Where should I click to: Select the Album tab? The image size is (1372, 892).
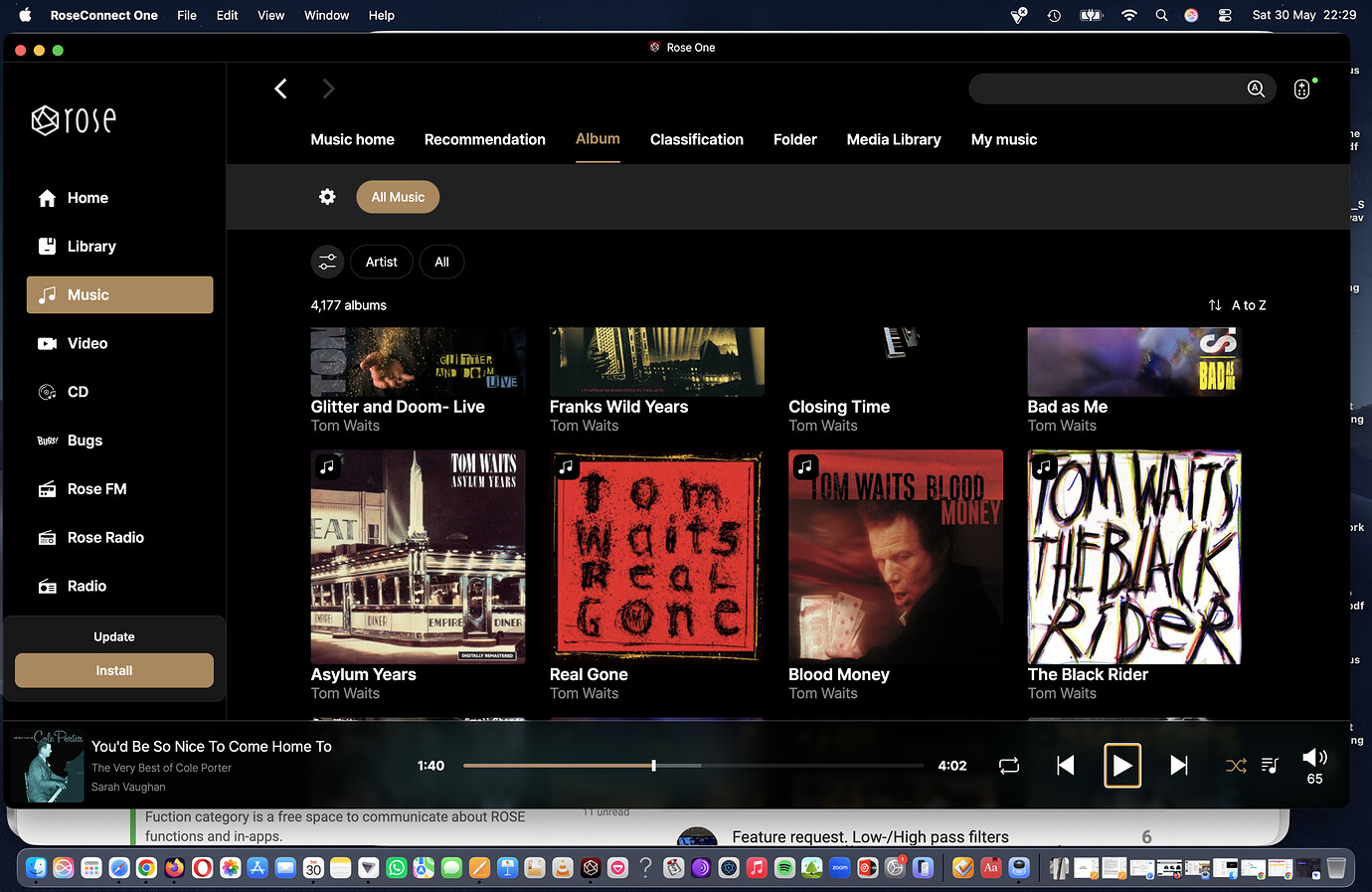(x=598, y=139)
